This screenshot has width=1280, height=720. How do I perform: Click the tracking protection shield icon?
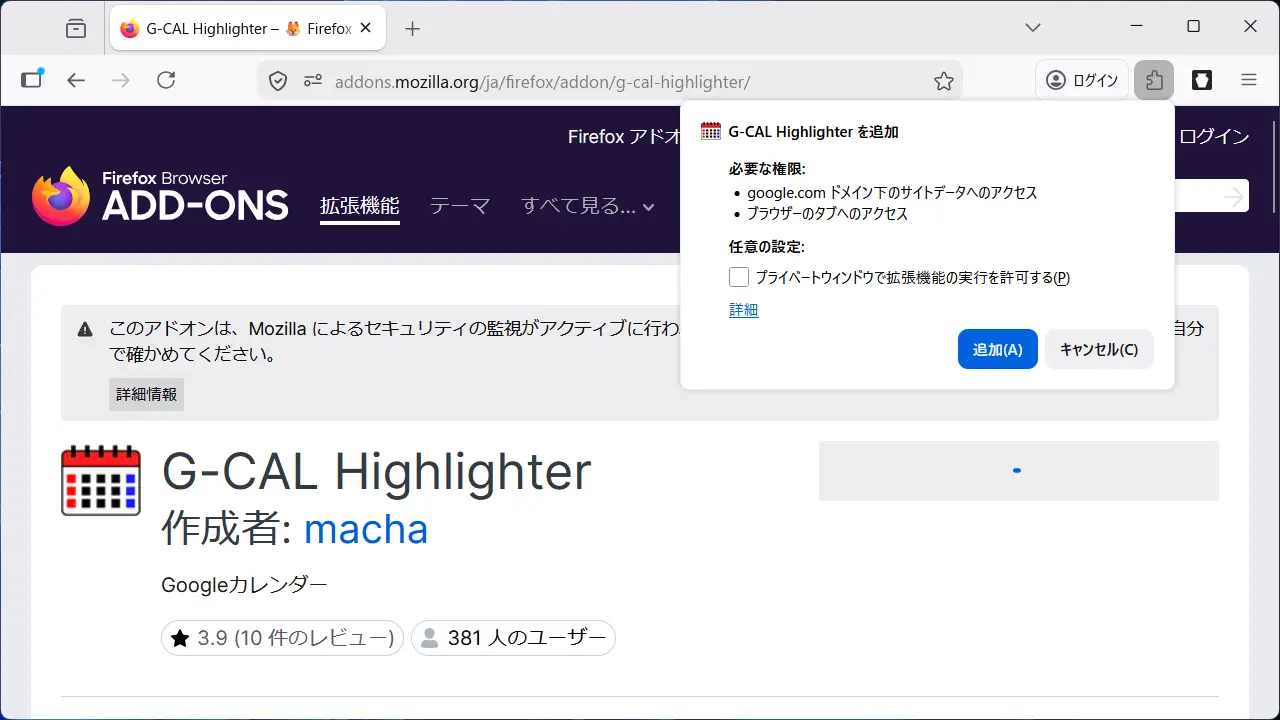279,81
